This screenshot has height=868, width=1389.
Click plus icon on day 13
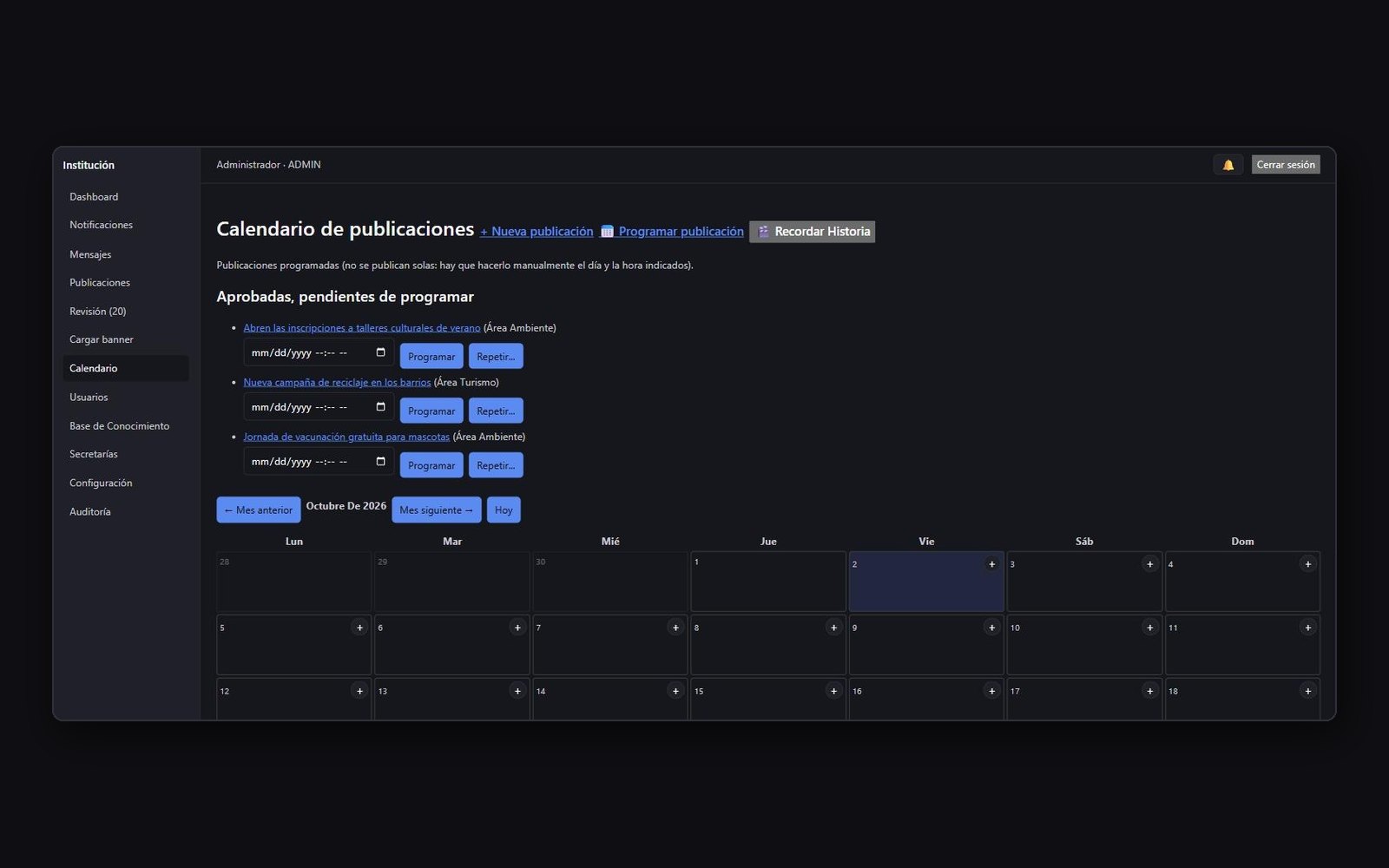[517, 691]
